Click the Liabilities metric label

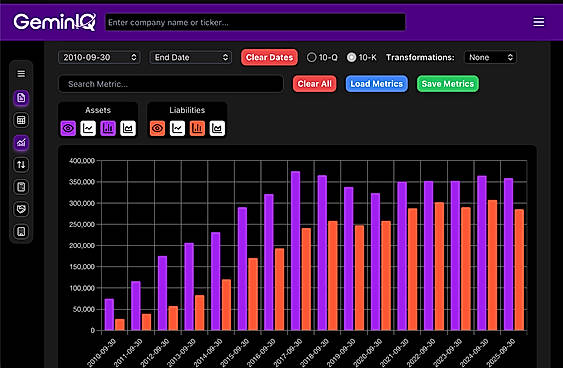point(187,110)
